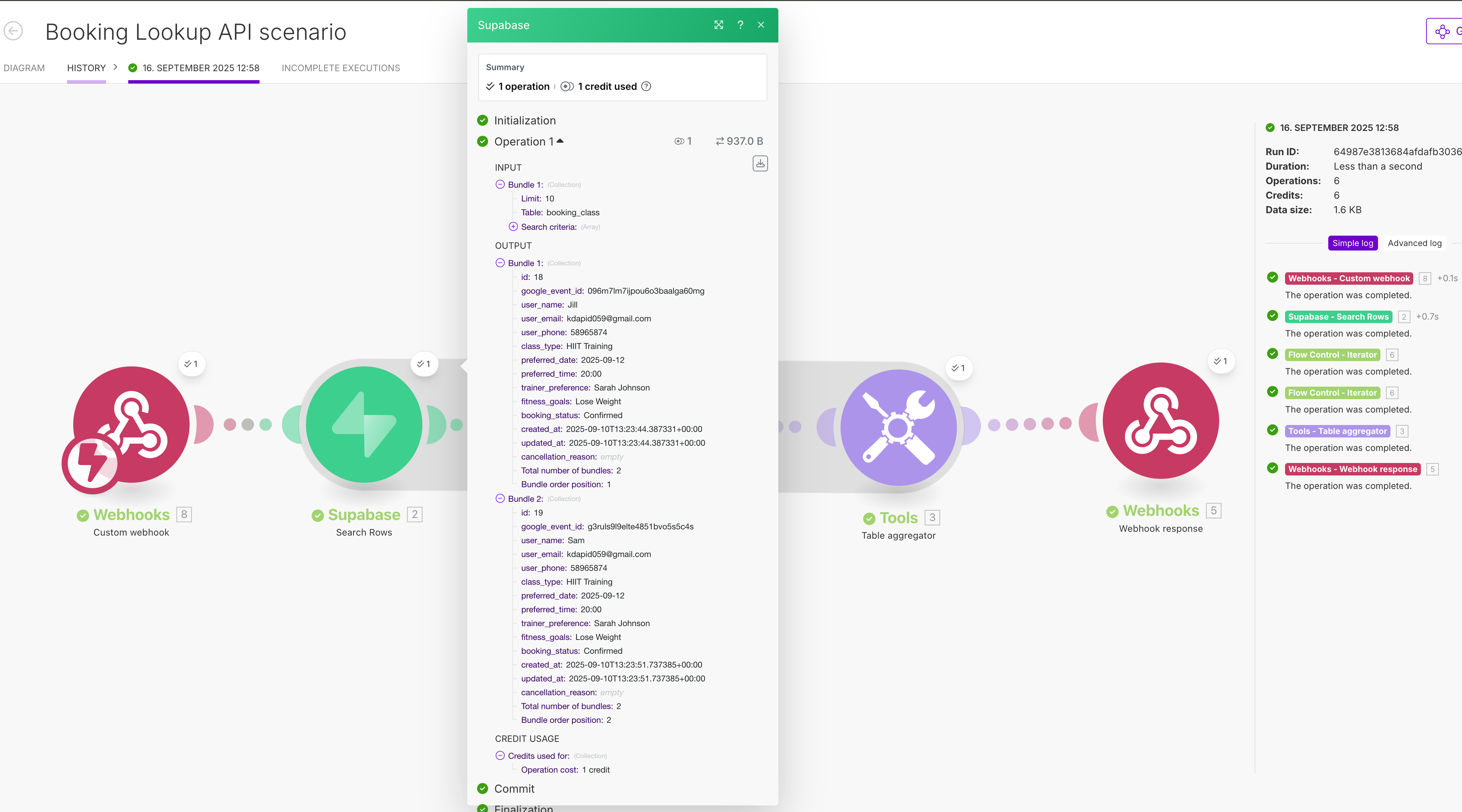Click Supabase - Search Rows log entry

click(x=1338, y=317)
